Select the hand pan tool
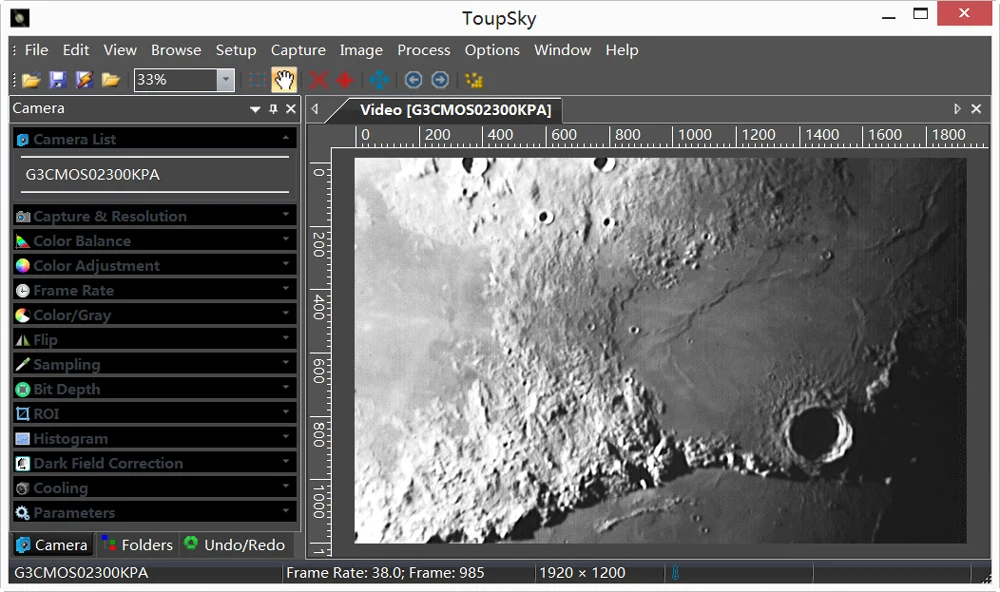This screenshot has height=592, width=1000. coord(284,80)
